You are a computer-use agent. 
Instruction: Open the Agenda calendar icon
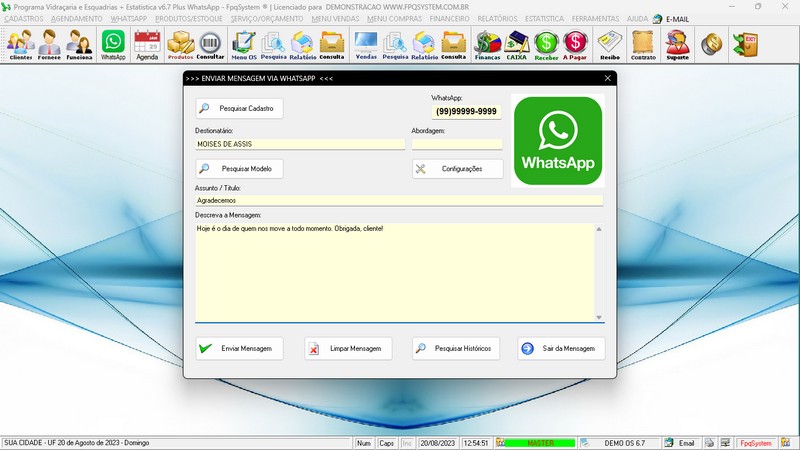pyautogui.click(x=147, y=45)
